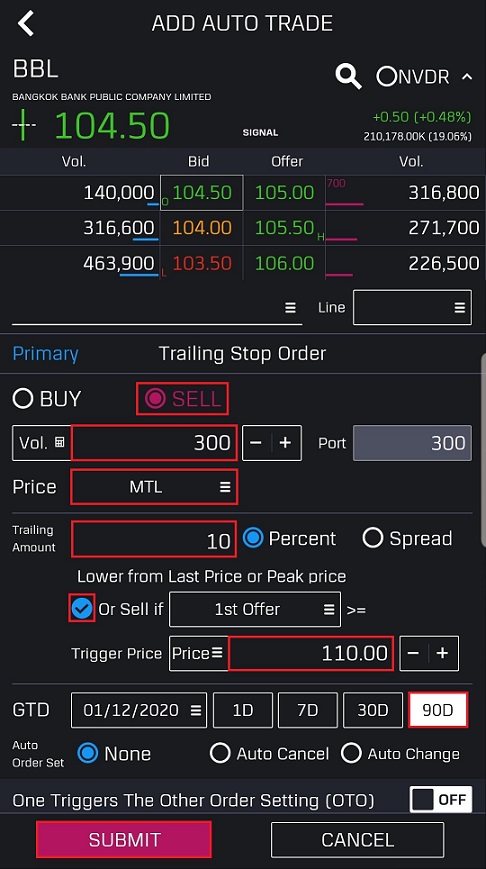Open the stock search magnifier
486x869 pixels.
pyautogui.click(x=349, y=75)
